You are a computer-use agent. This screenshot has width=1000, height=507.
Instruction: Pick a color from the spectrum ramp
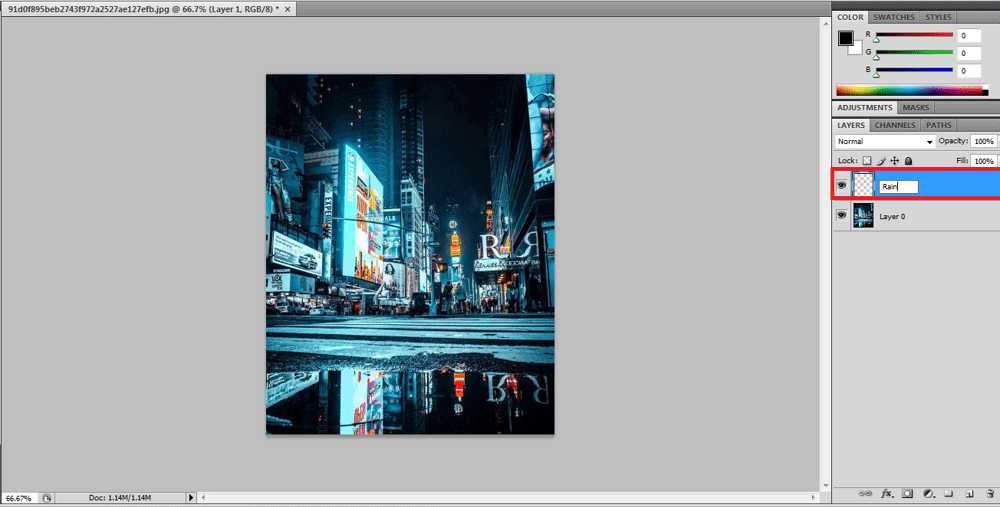912,91
